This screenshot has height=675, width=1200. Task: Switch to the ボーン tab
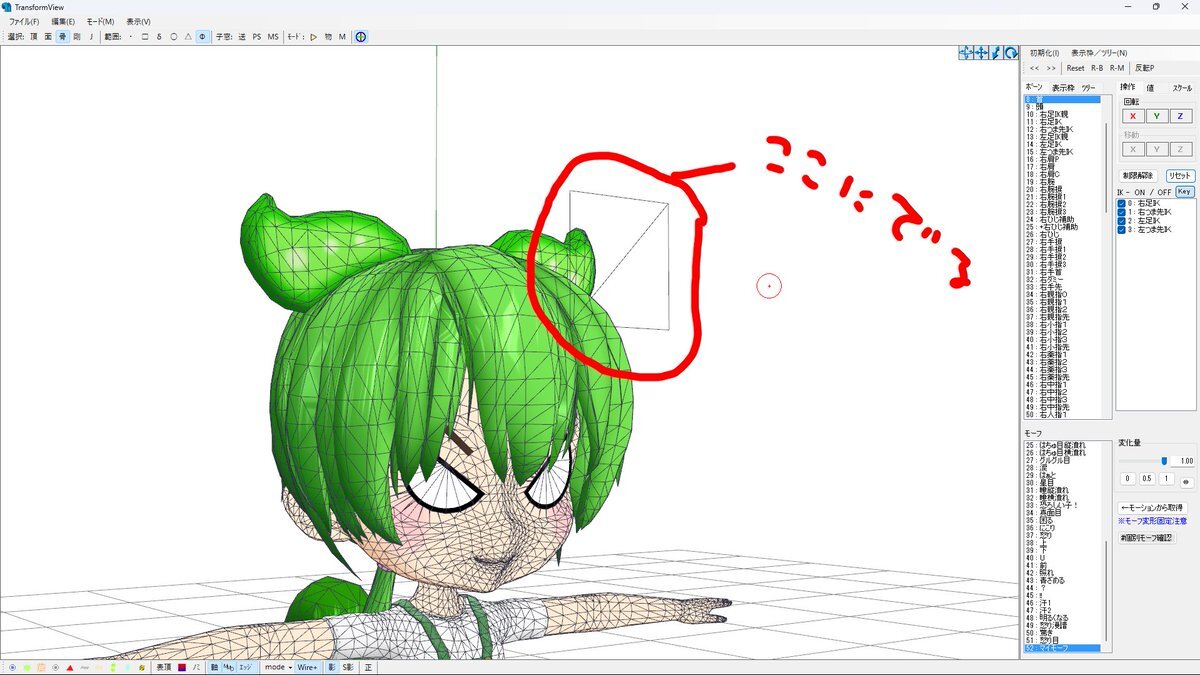[x=1034, y=88]
